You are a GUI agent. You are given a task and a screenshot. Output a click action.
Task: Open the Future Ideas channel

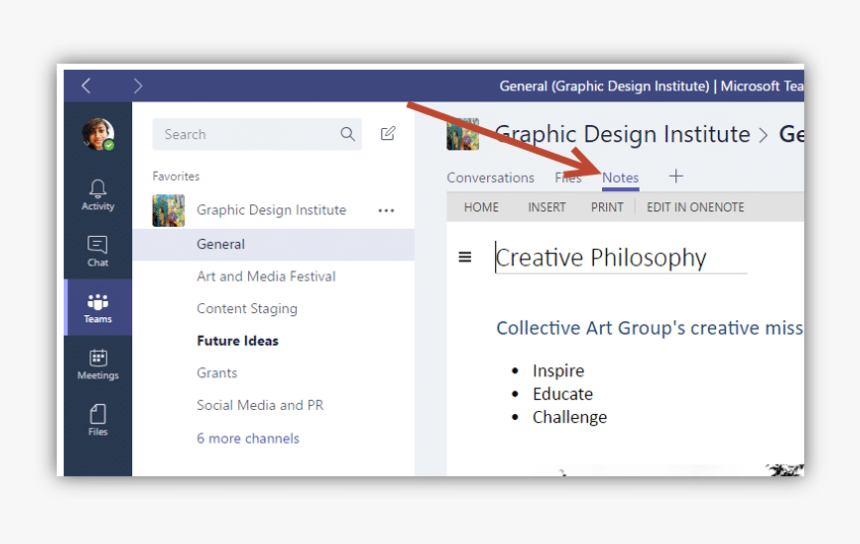tap(237, 341)
